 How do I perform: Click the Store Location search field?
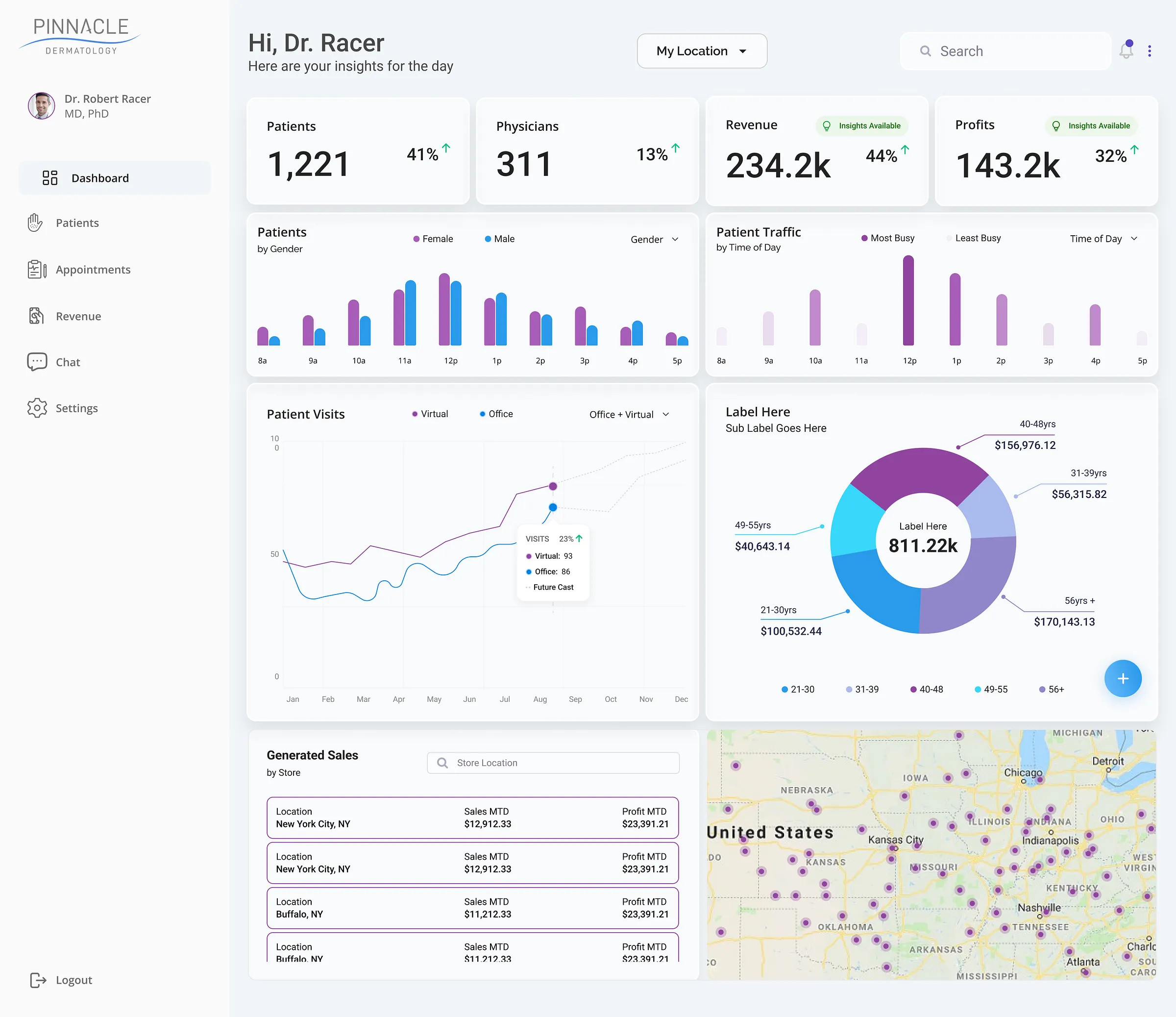(553, 763)
